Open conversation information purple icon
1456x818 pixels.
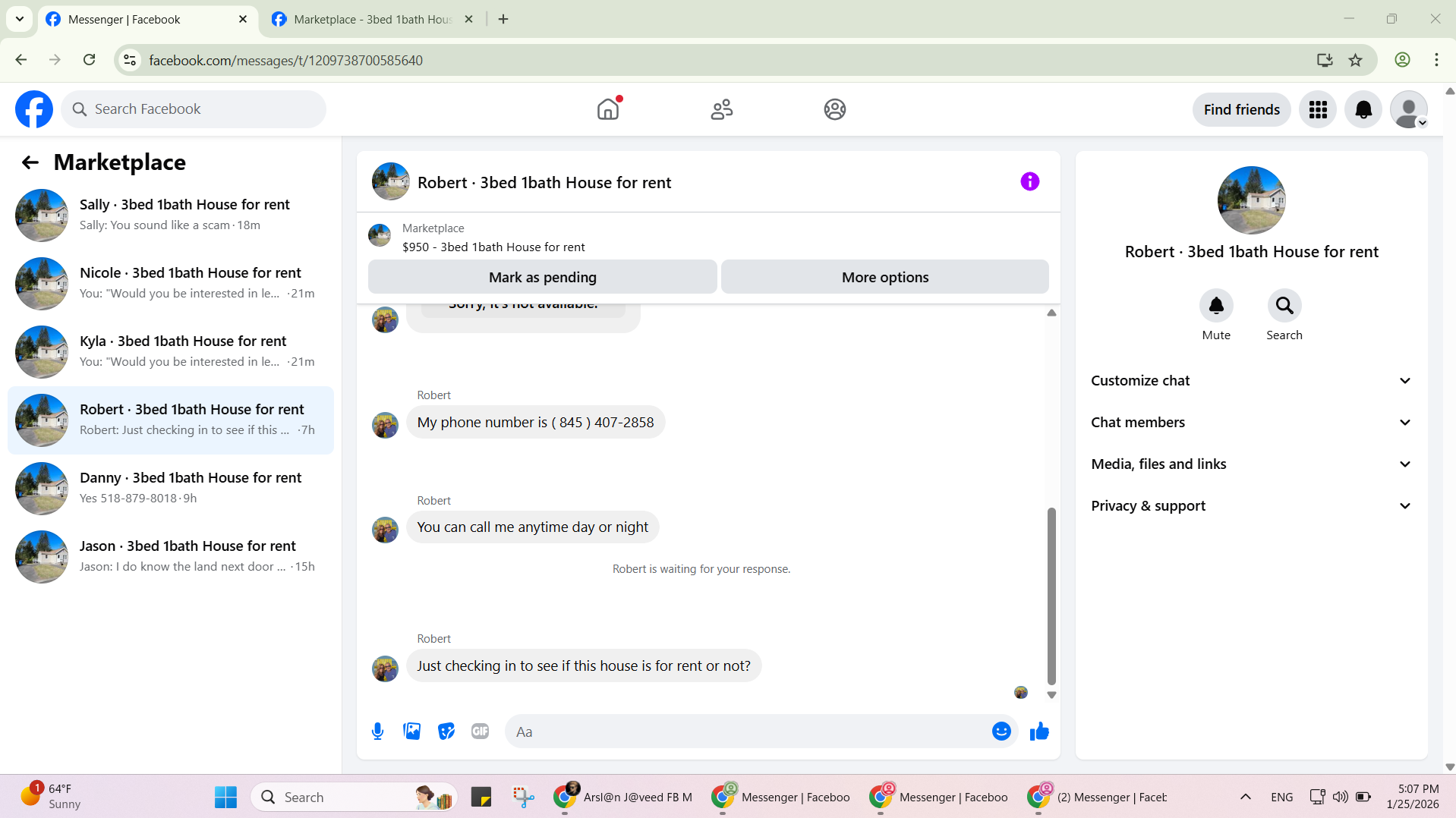point(1029,181)
